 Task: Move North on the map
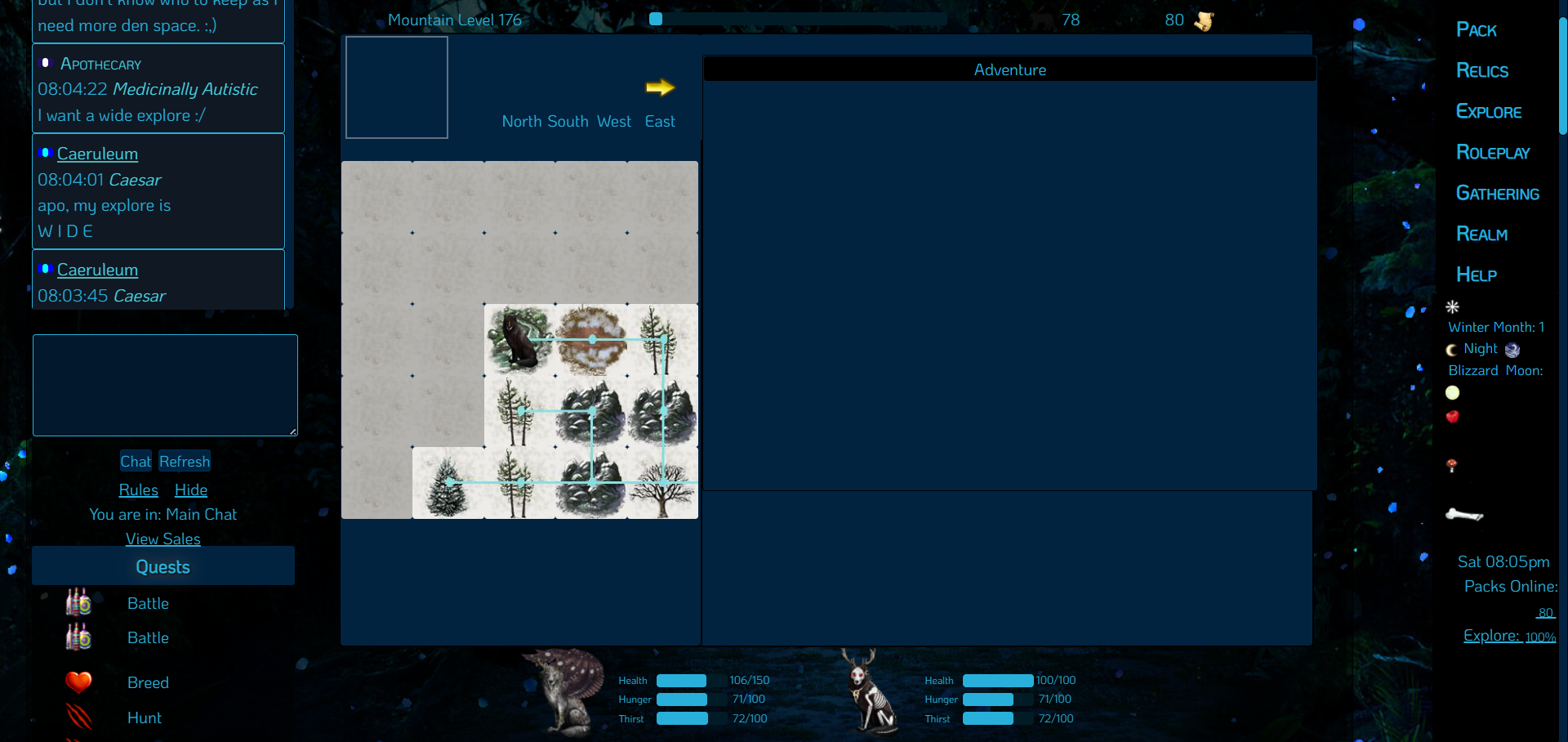pyautogui.click(x=522, y=122)
